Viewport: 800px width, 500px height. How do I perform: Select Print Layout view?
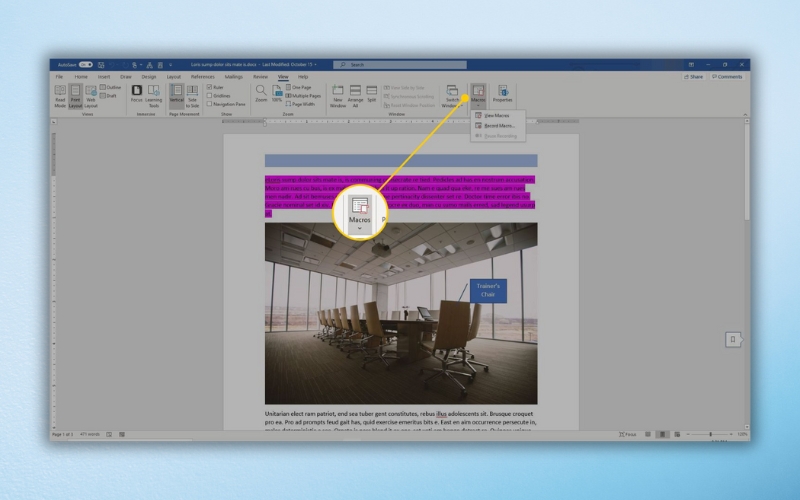point(75,96)
